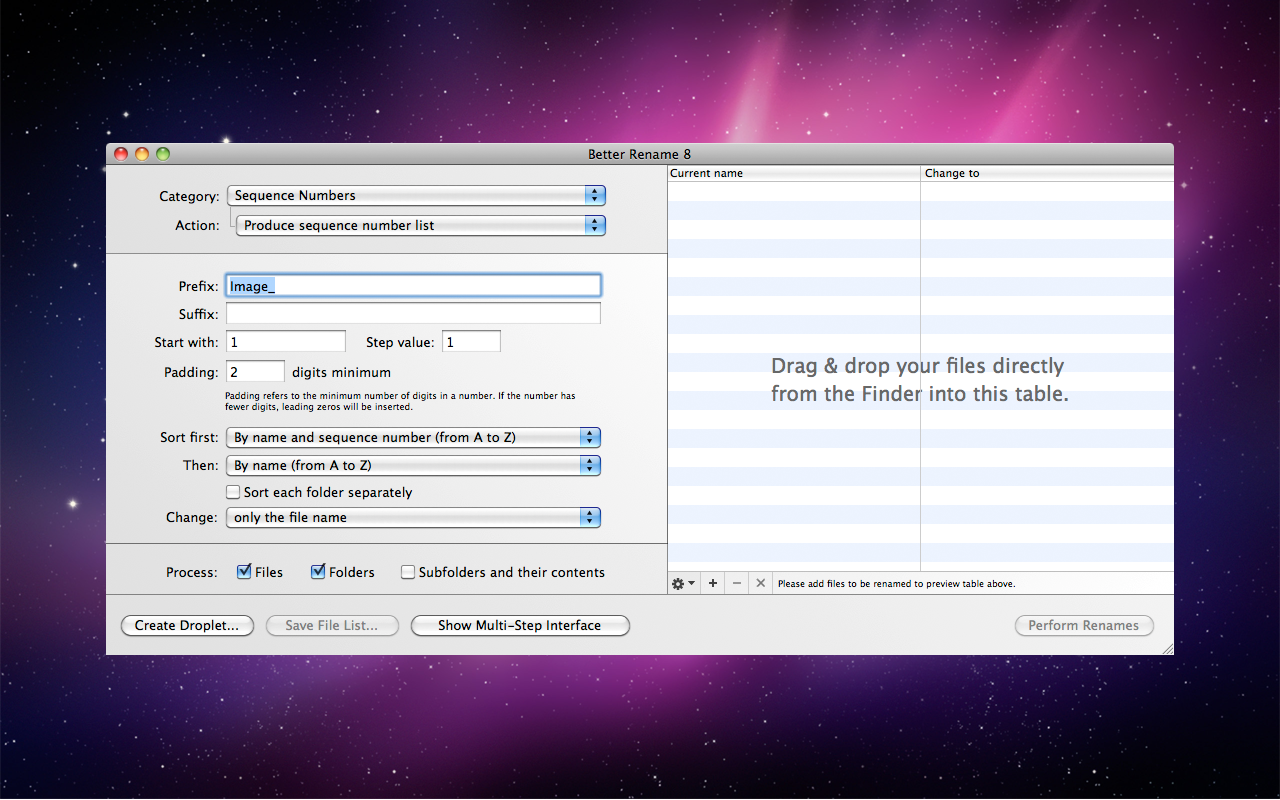Open the gear action menu below the table
The image size is (1280, 800).
coord(684,583)
